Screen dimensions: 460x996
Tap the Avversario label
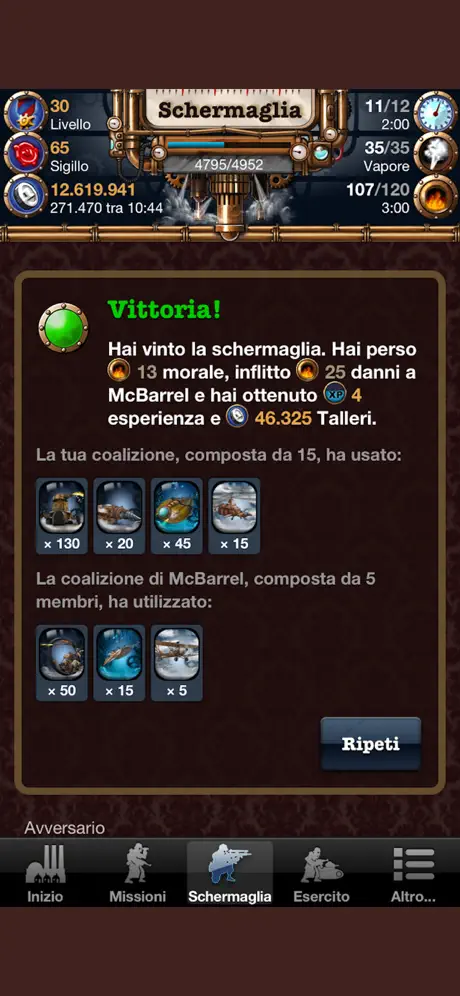[x=64, y=828]
